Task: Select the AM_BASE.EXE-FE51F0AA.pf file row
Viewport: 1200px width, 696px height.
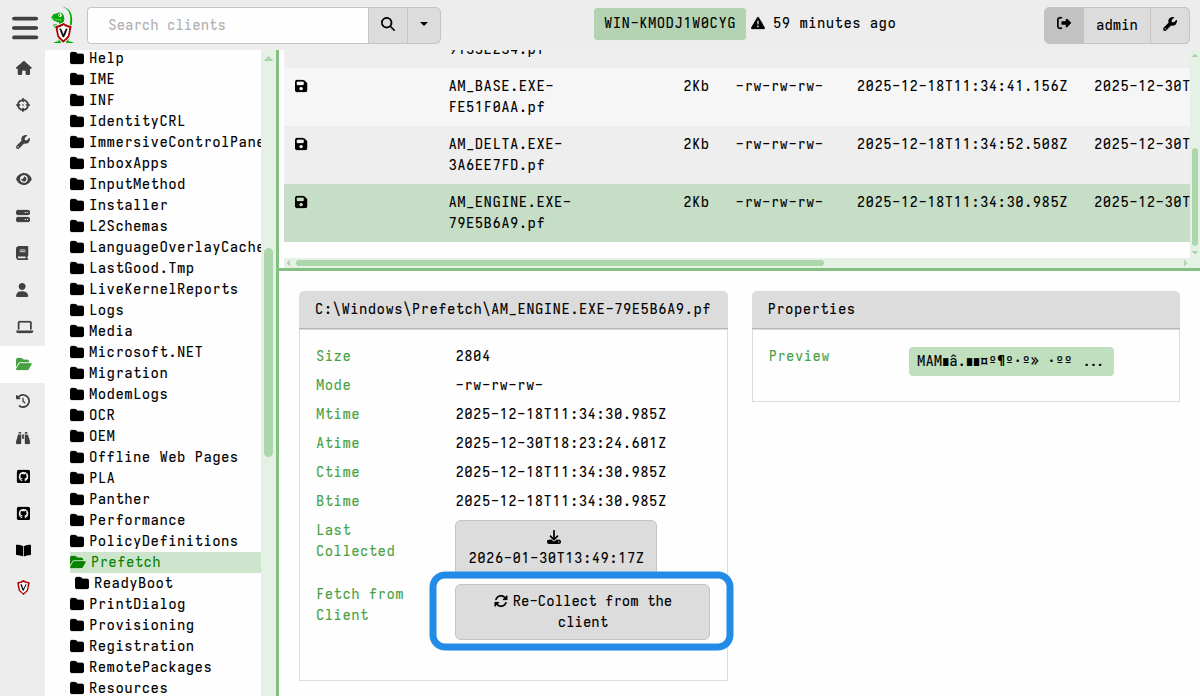Action: point(500,97)
